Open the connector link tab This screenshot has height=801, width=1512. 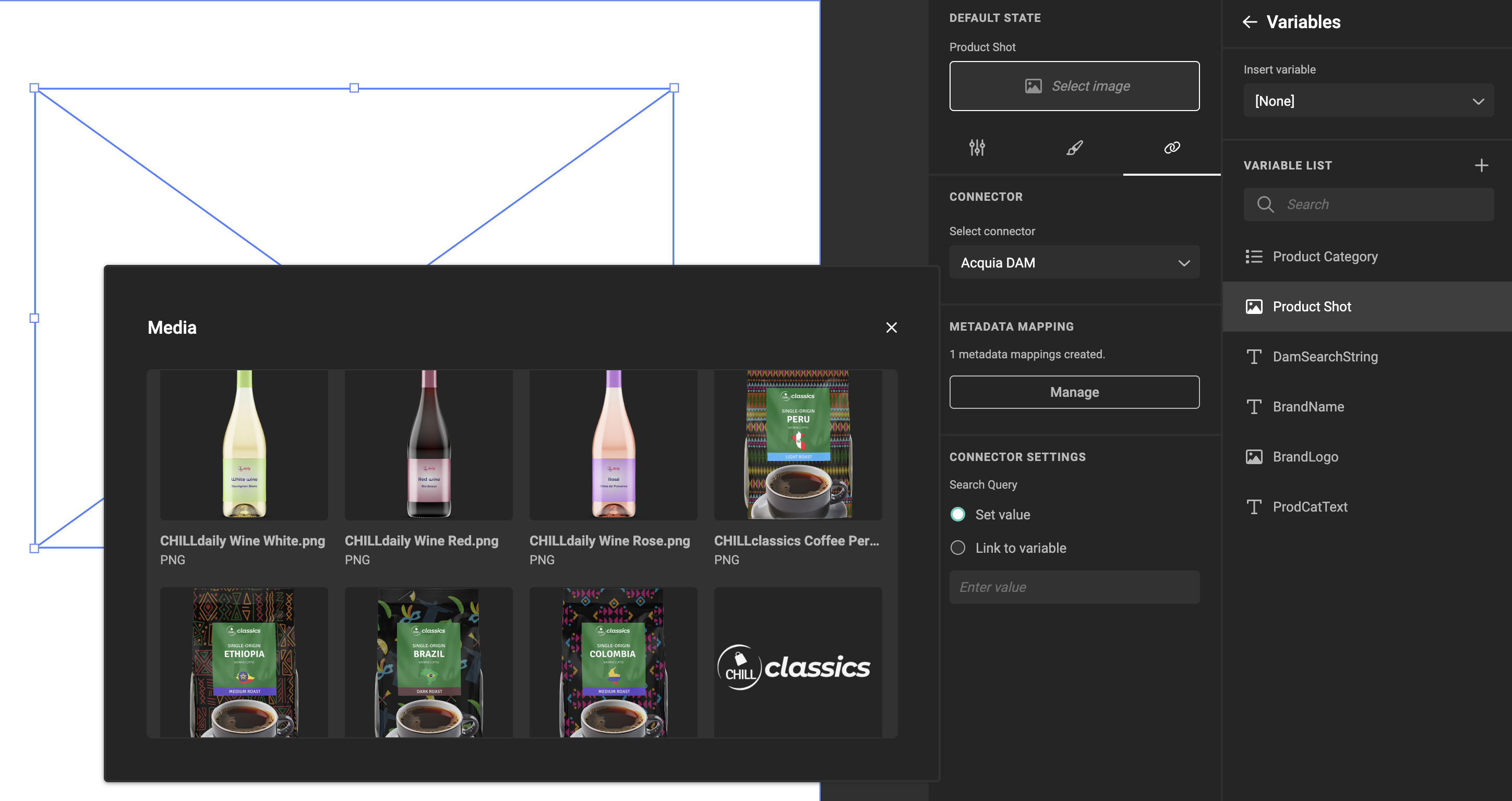tap(1172, 147)
